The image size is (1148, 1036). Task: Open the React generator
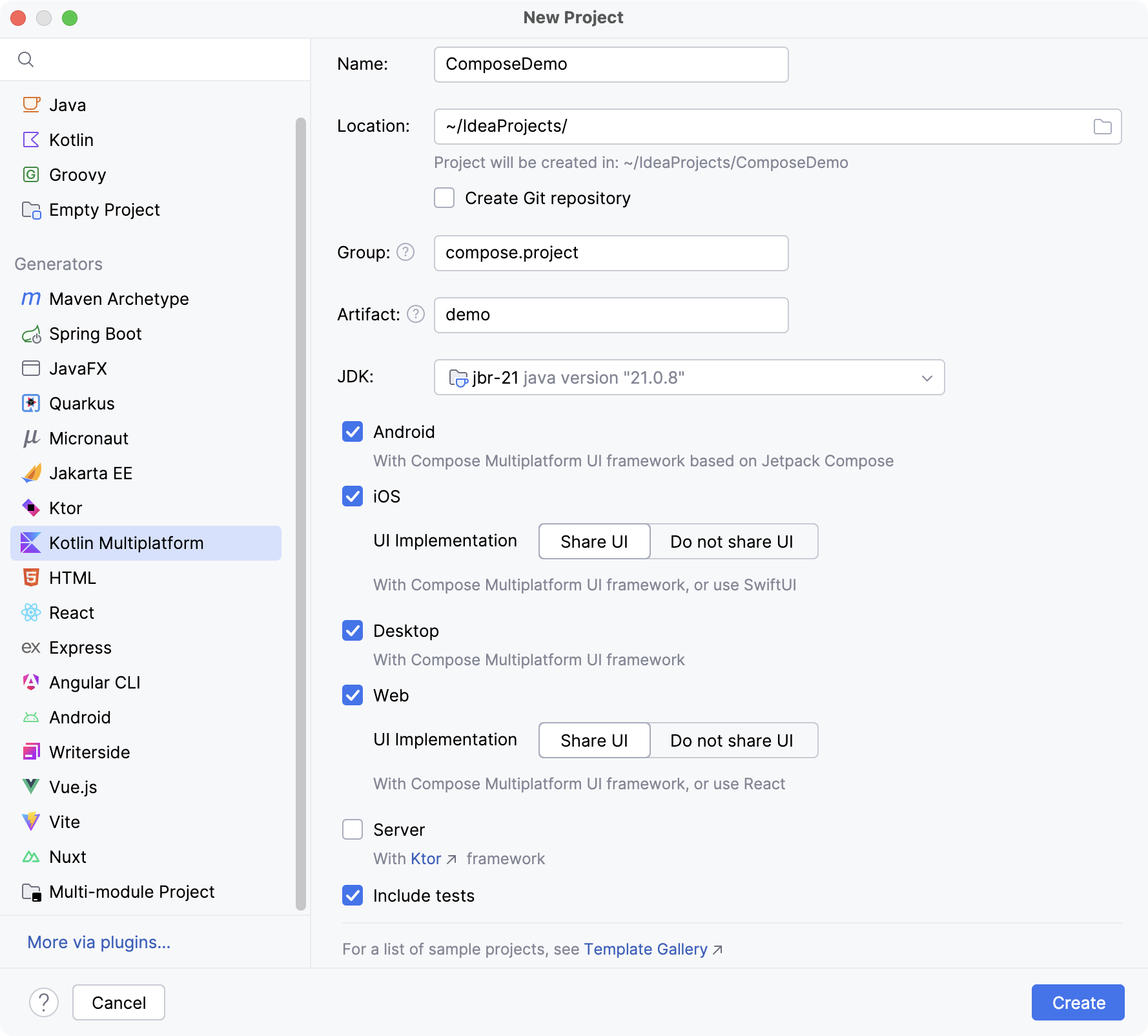pyautogui.click(x=72, y=612)
